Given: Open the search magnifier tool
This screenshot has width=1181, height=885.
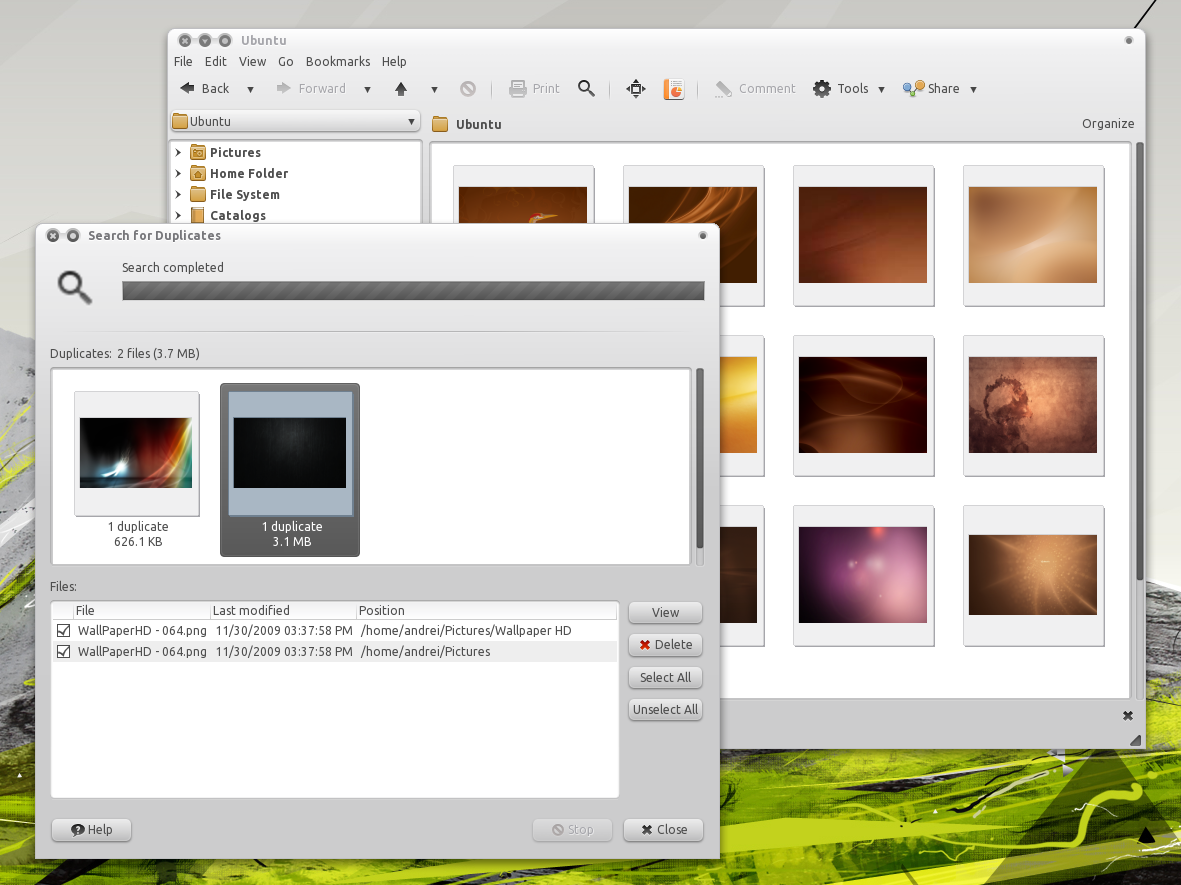Looking at the screenshot, I should pyautogui.click(x=587, y=88).
